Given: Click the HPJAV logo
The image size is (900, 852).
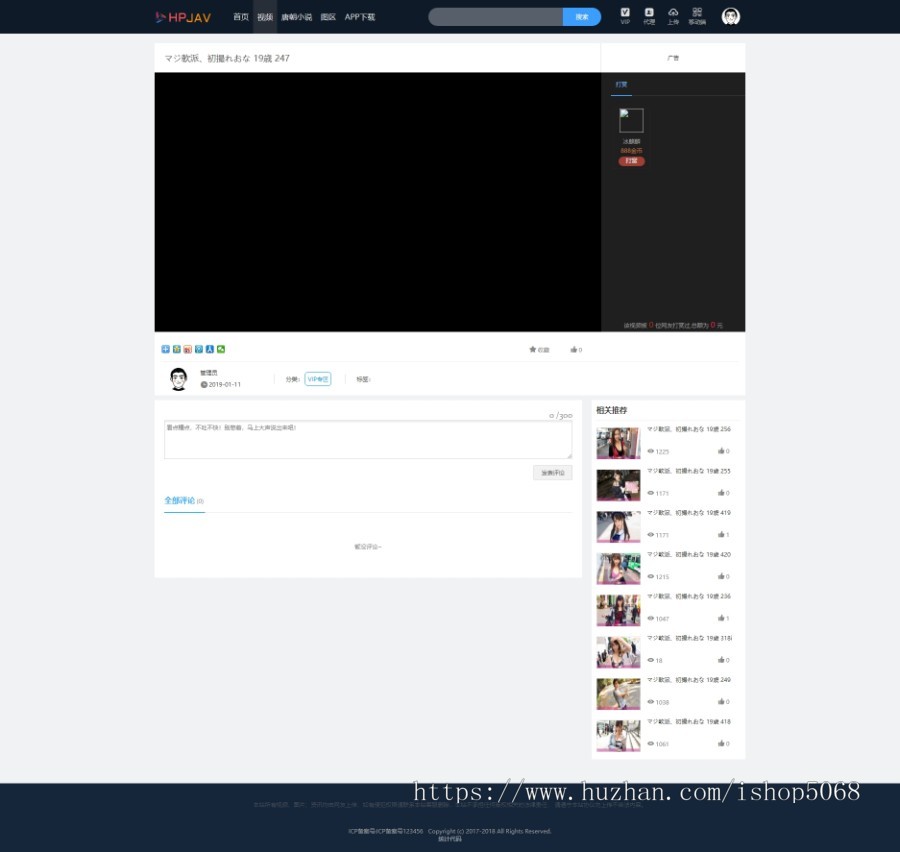Looking at the screenshot, I should 183,17.
